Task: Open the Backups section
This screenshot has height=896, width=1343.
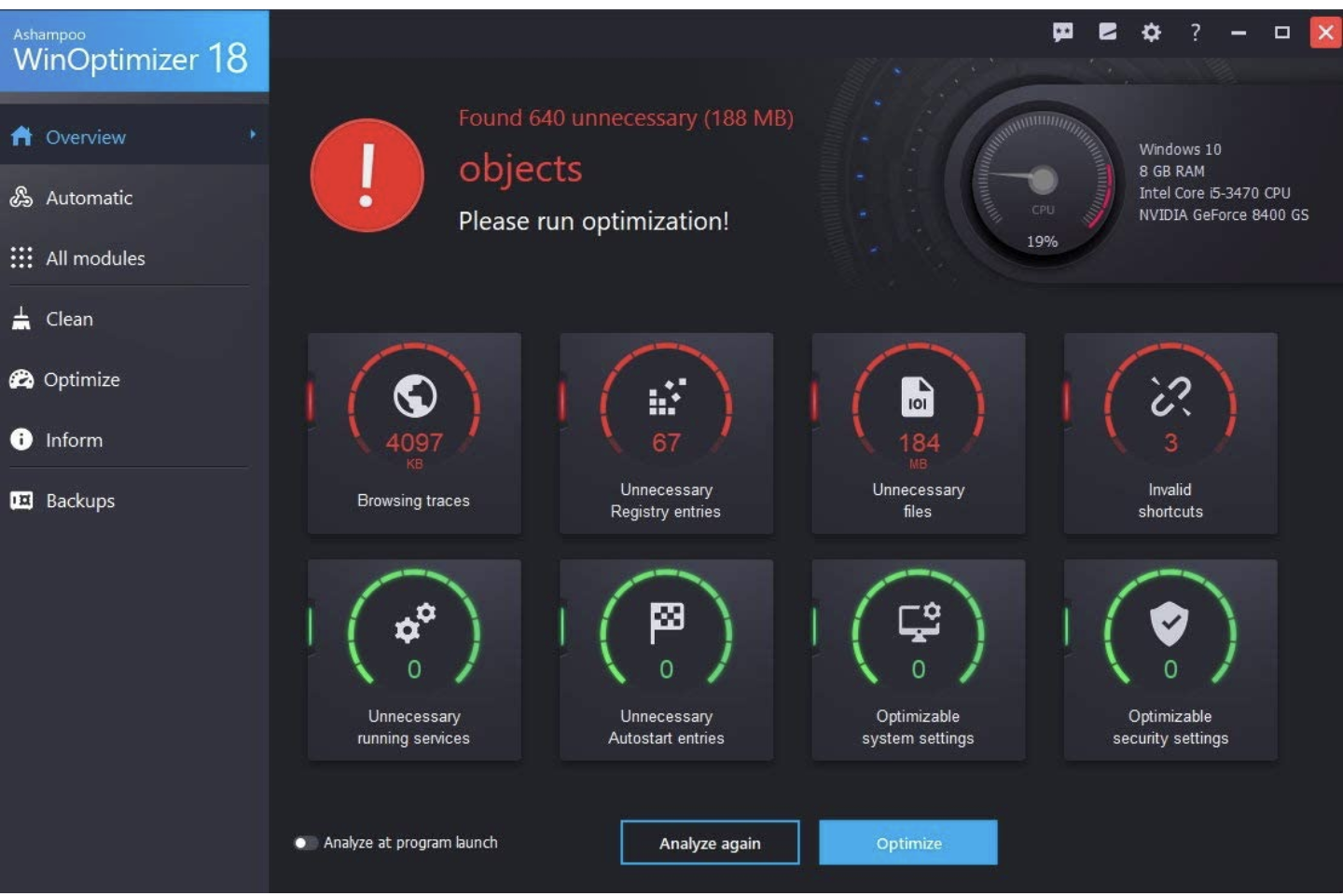Action: [80, 501]
